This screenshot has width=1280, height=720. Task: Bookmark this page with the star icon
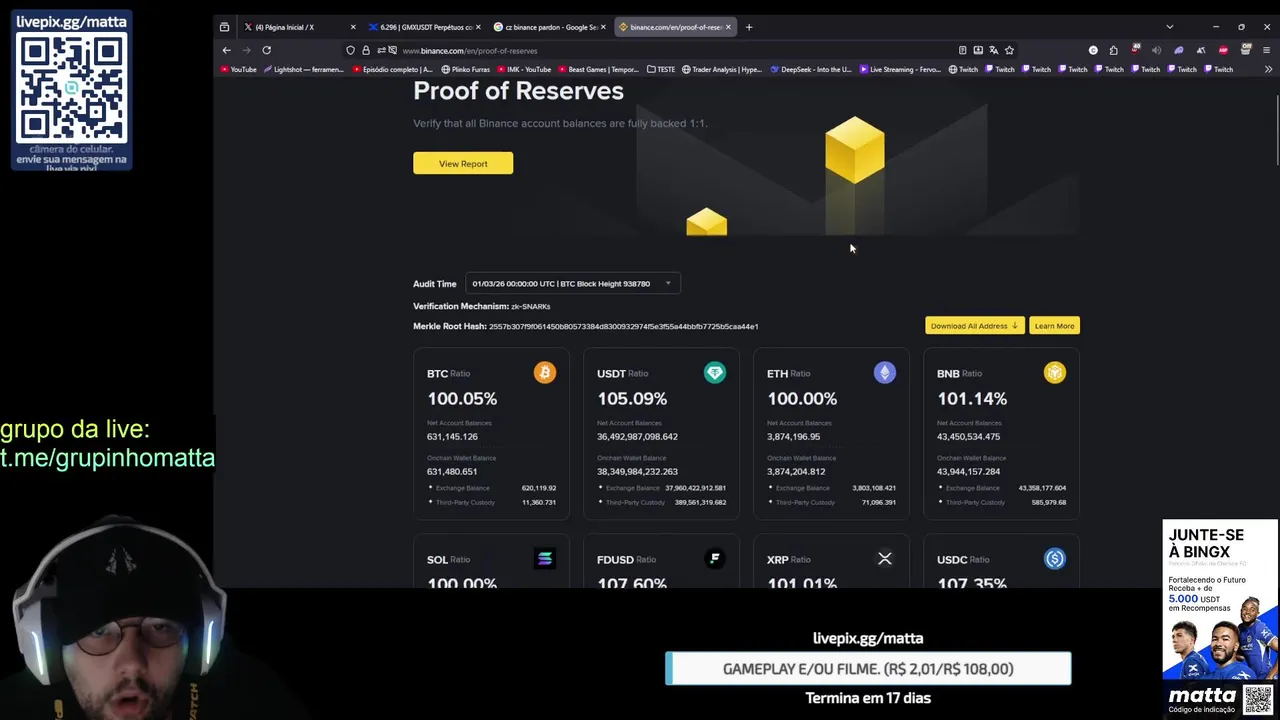click(1009, 50)
